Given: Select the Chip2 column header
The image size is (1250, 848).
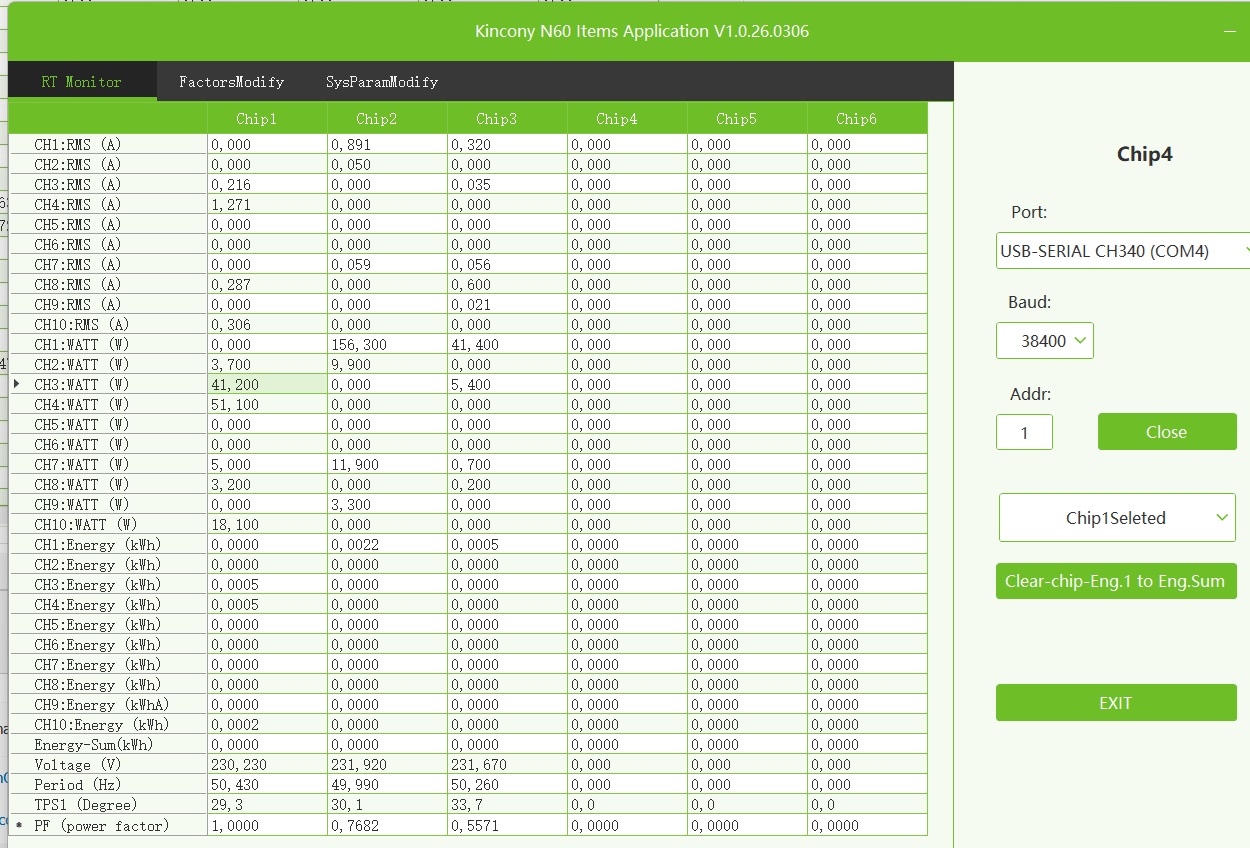Looking at the screenshot, I should click(376, 119).
